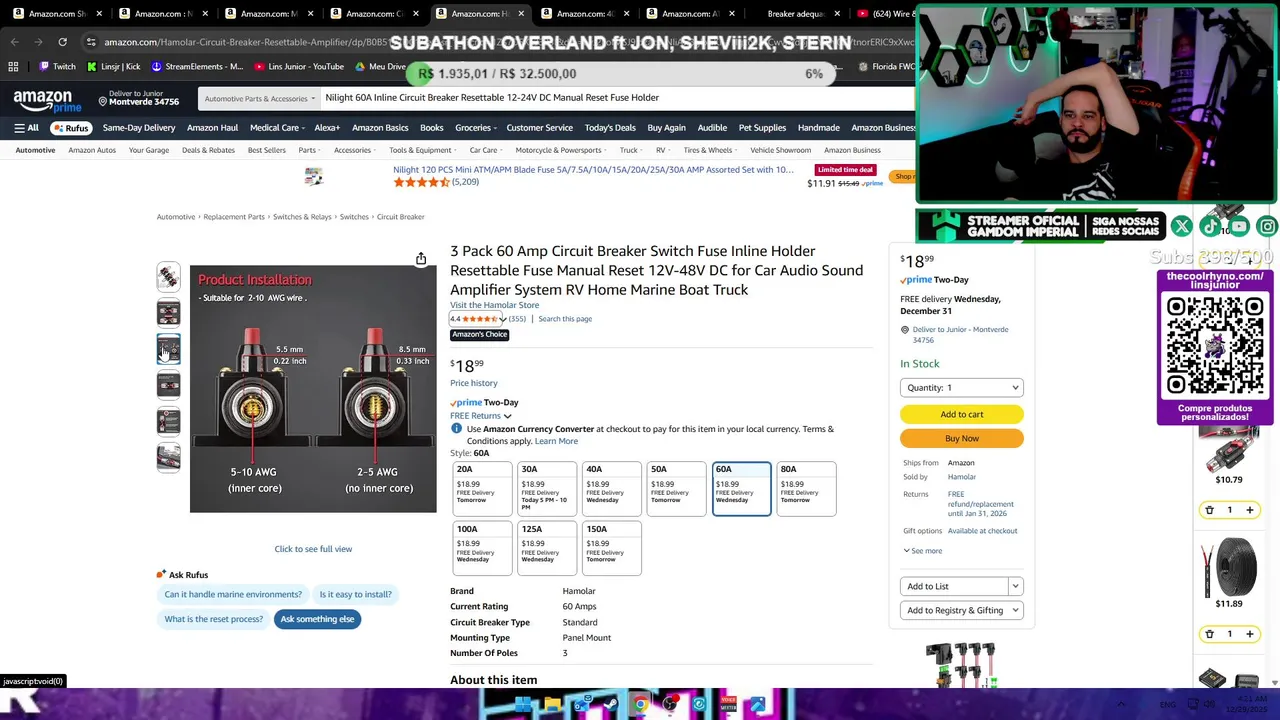Select the first product image thumbnail
The height and width of the screenshot is (720, 1280).
pyautogui.click(x=168, y=276)
